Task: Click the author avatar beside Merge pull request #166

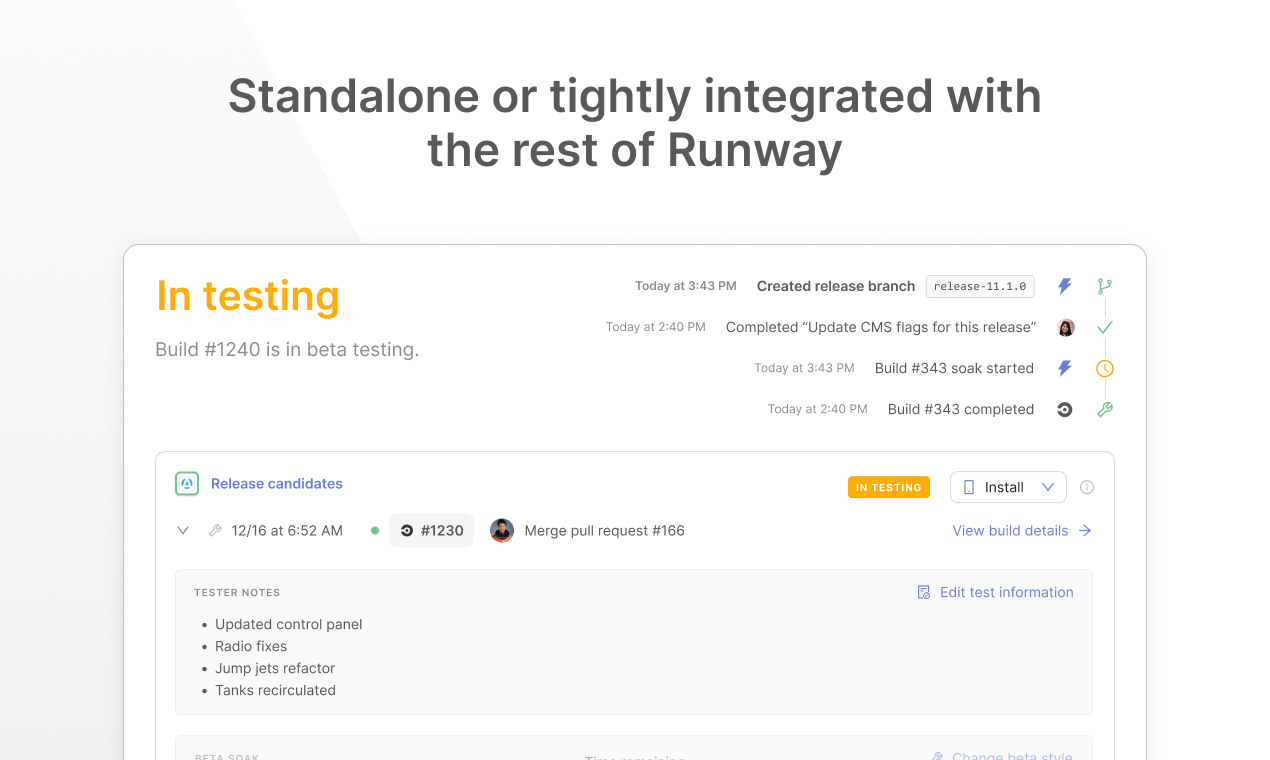Action: (502, 531)
